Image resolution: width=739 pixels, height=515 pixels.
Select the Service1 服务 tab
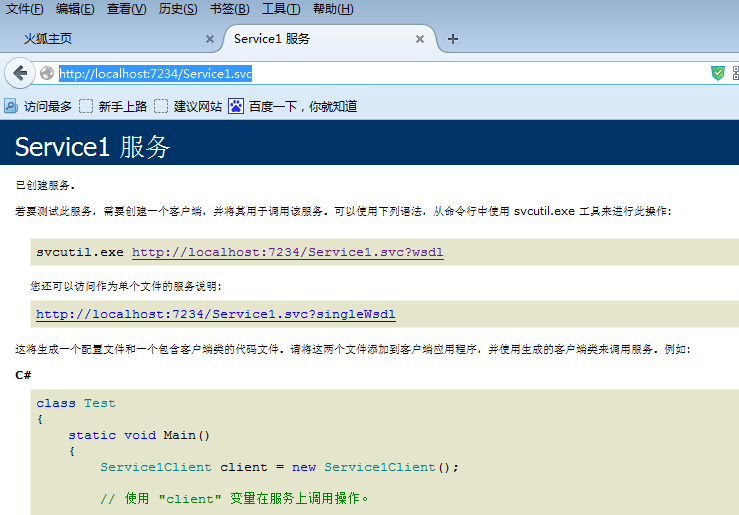pos(328,39)
